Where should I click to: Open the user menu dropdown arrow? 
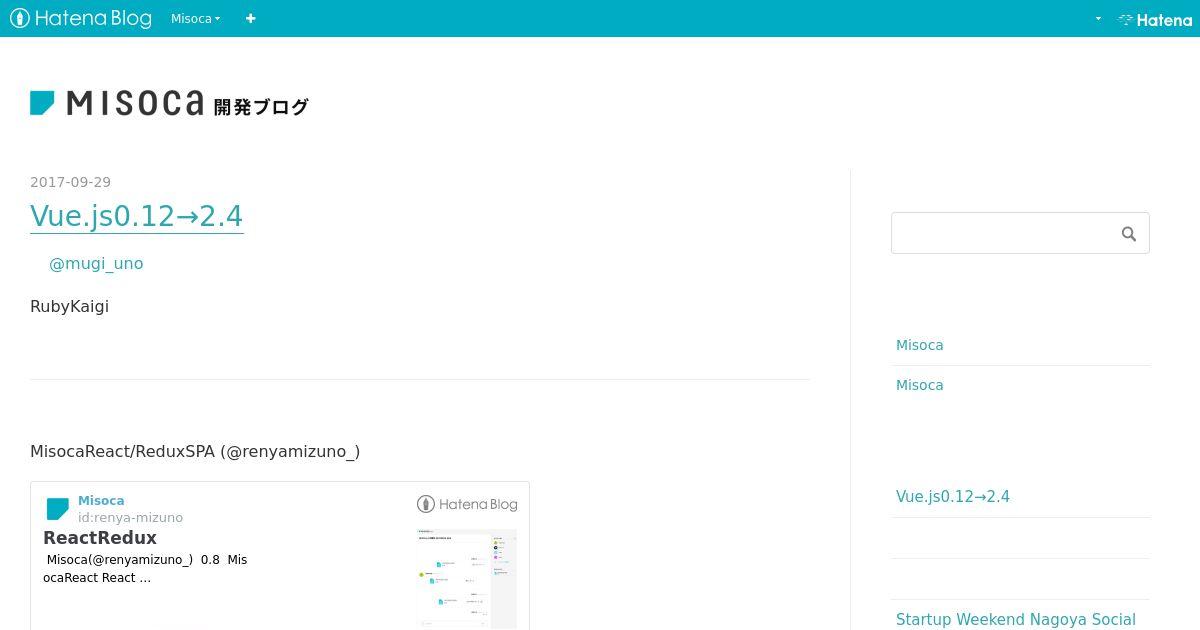(x=1098, y=18)
